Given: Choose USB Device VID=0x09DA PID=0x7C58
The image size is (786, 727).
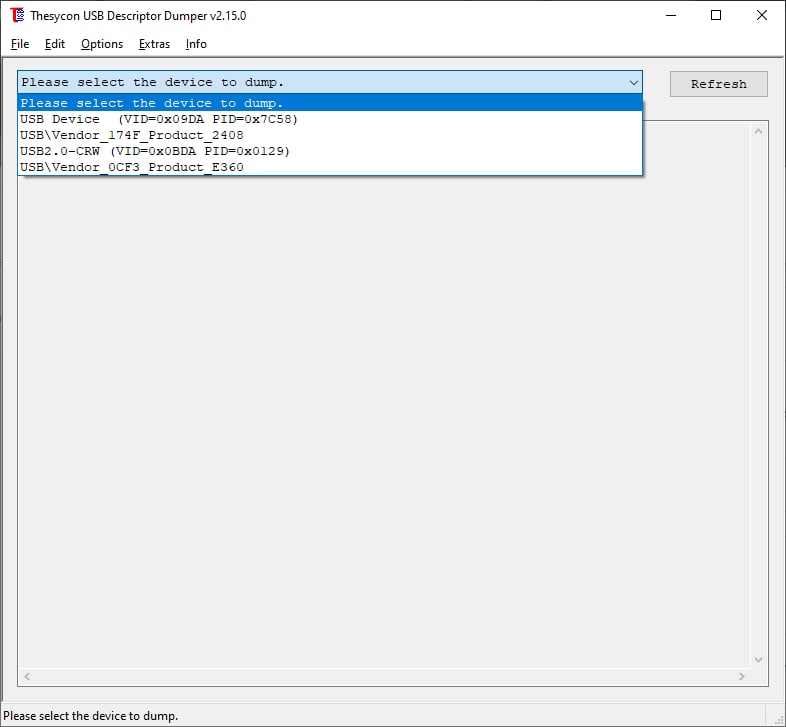Looking at the screenshot, I should point(330,119).
